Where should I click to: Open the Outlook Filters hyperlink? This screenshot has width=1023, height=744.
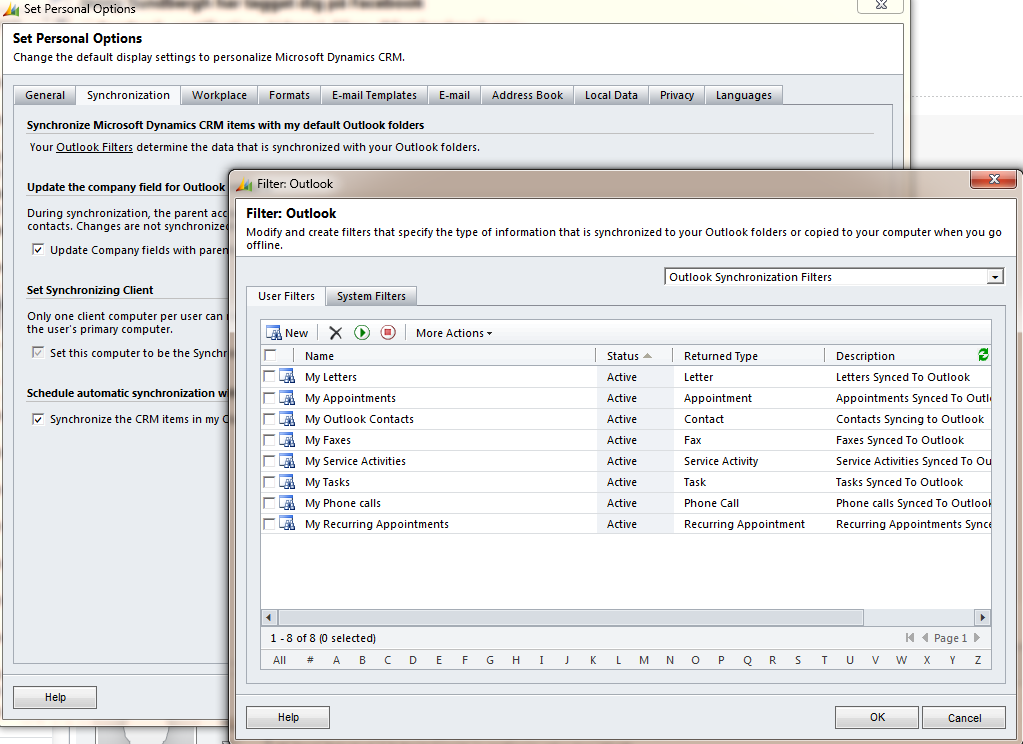(95, 147)
